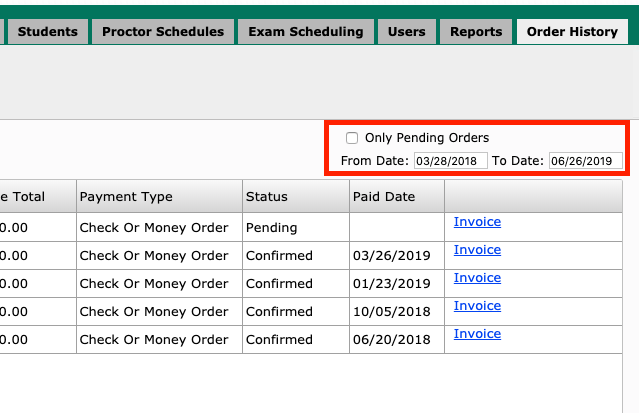Click the Status column header
Viewport: 639px width, 413px height.
click(x=266, y=197)
